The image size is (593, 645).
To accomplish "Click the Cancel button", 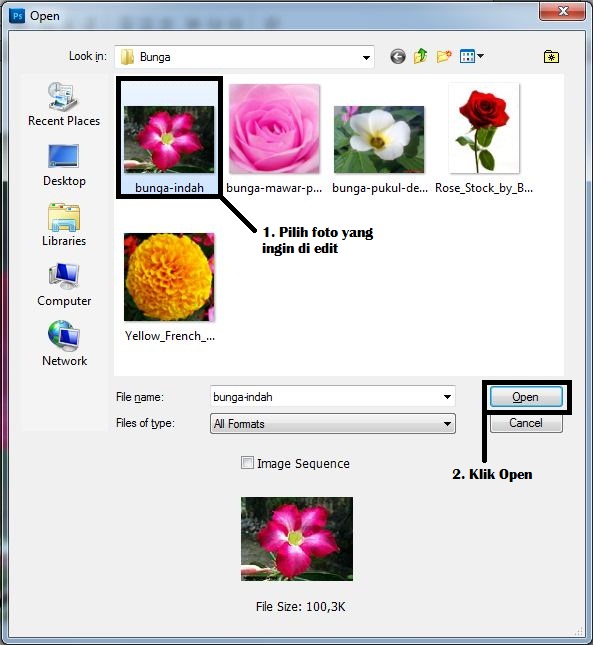I will click(x=526, y=423).
